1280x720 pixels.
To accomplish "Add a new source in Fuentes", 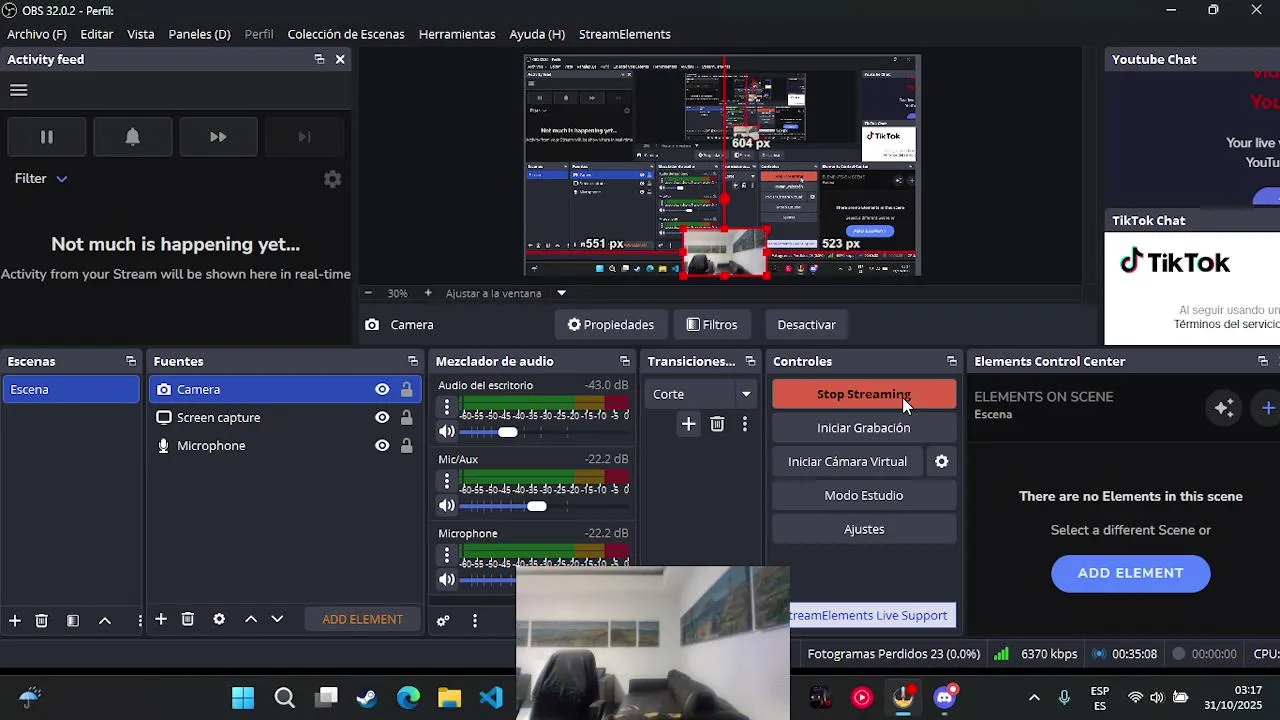I will (160, 619).
